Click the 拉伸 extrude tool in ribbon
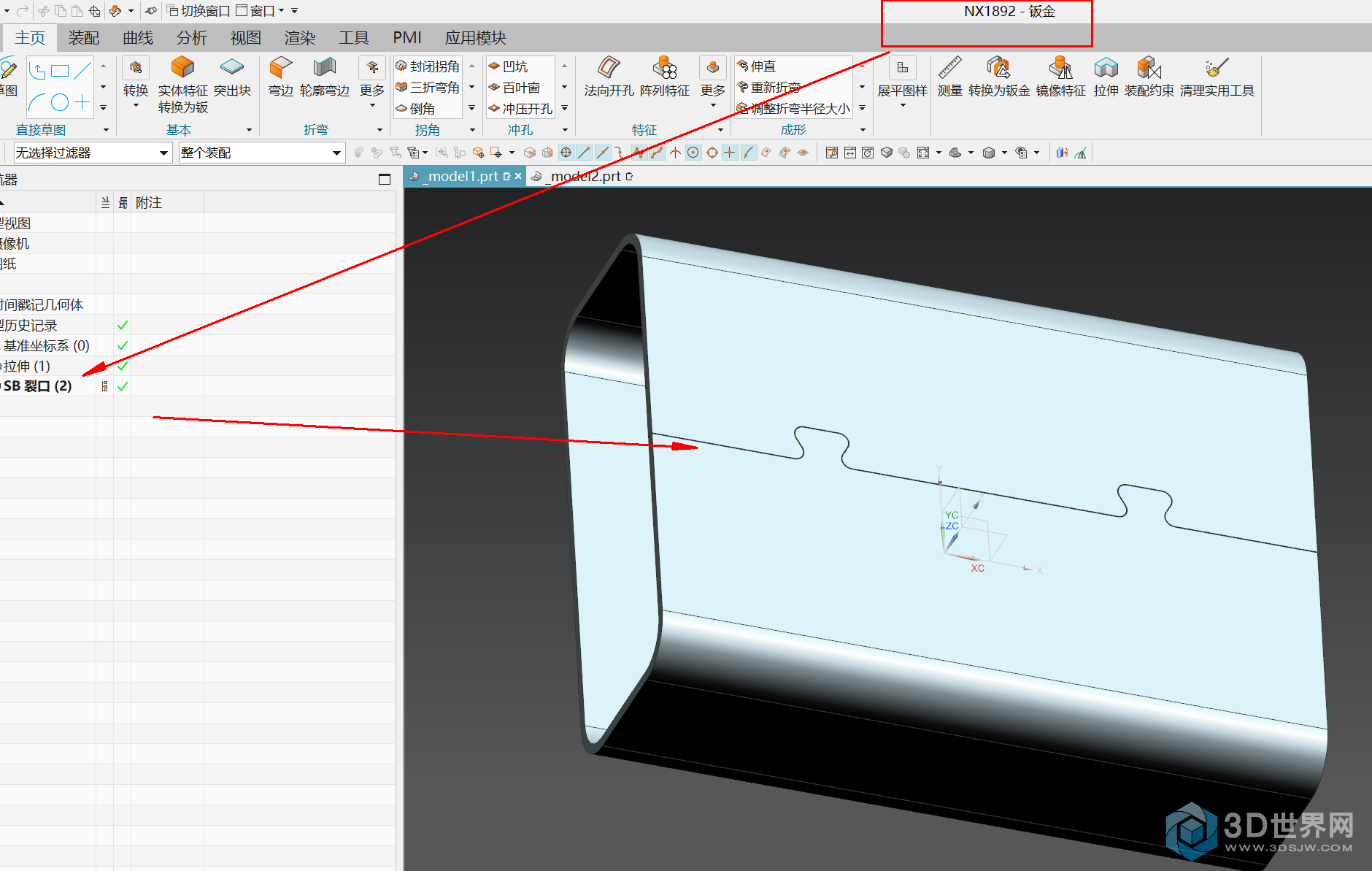1372x871 pixels. click(1106, 77)
